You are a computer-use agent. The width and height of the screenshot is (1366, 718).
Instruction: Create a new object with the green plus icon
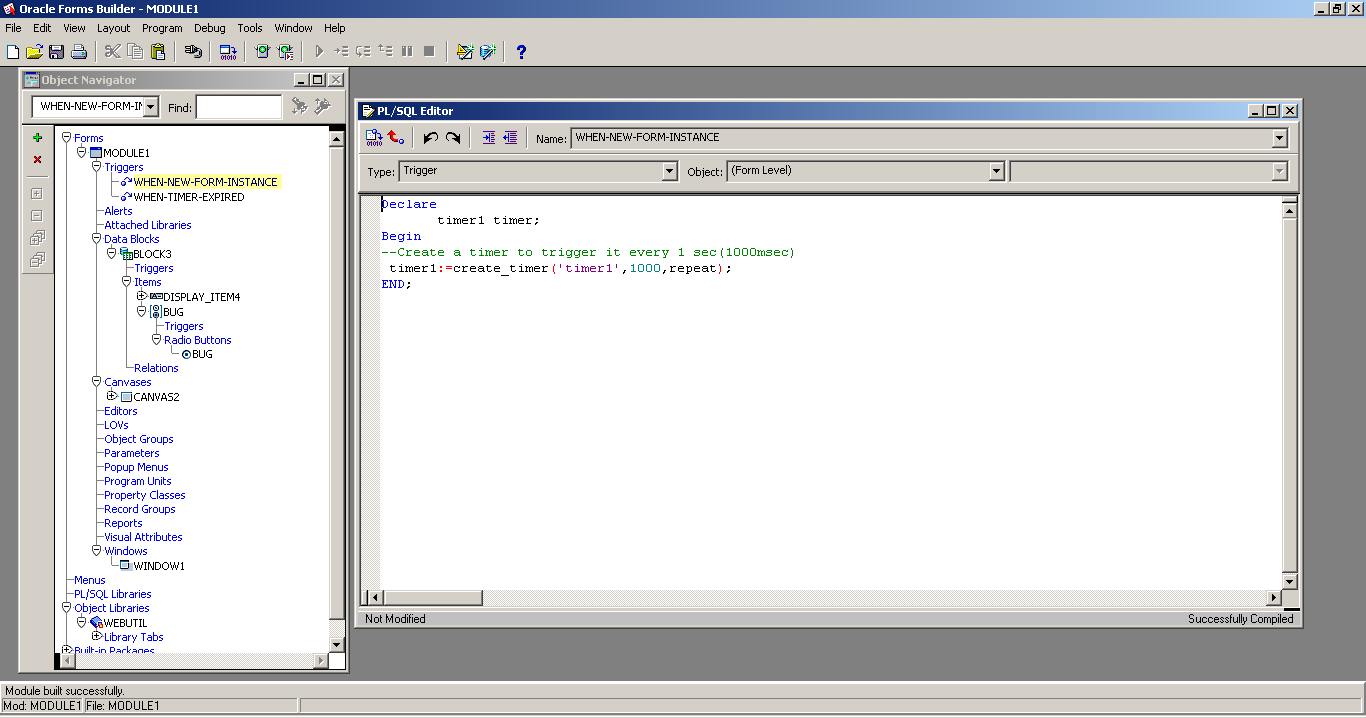37,137
